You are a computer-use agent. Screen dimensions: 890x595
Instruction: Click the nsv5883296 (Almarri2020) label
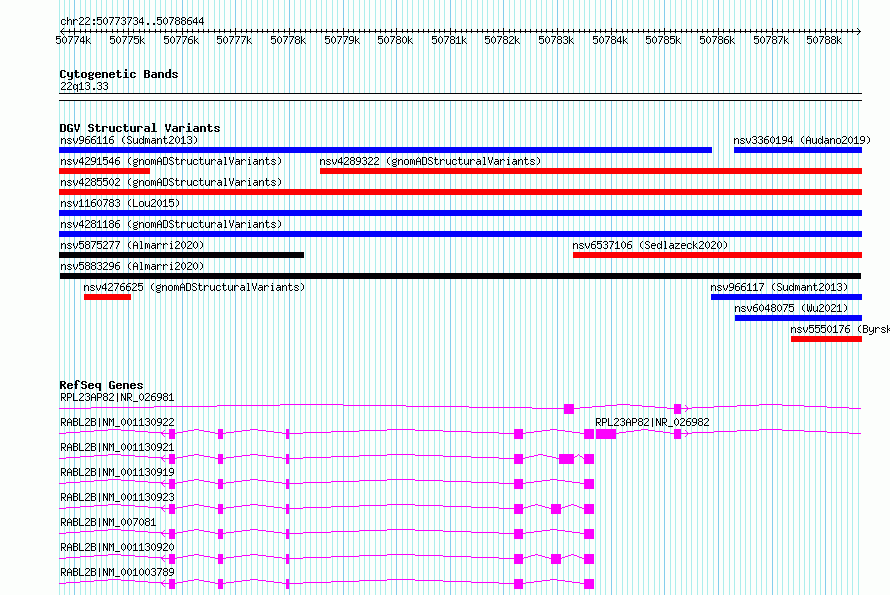click(132, 266)
